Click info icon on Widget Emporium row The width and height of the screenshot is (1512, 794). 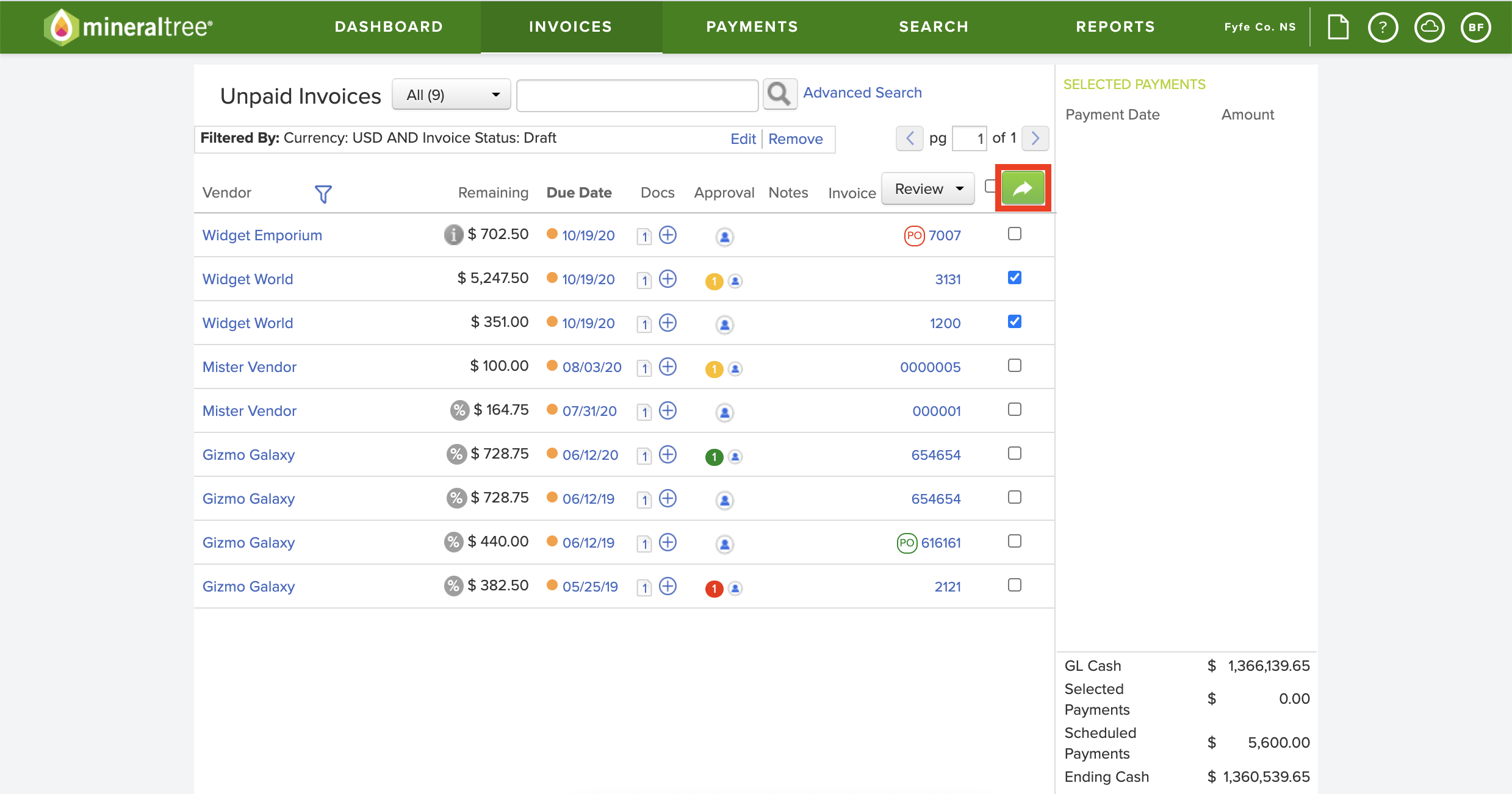[x=453, y=234]
